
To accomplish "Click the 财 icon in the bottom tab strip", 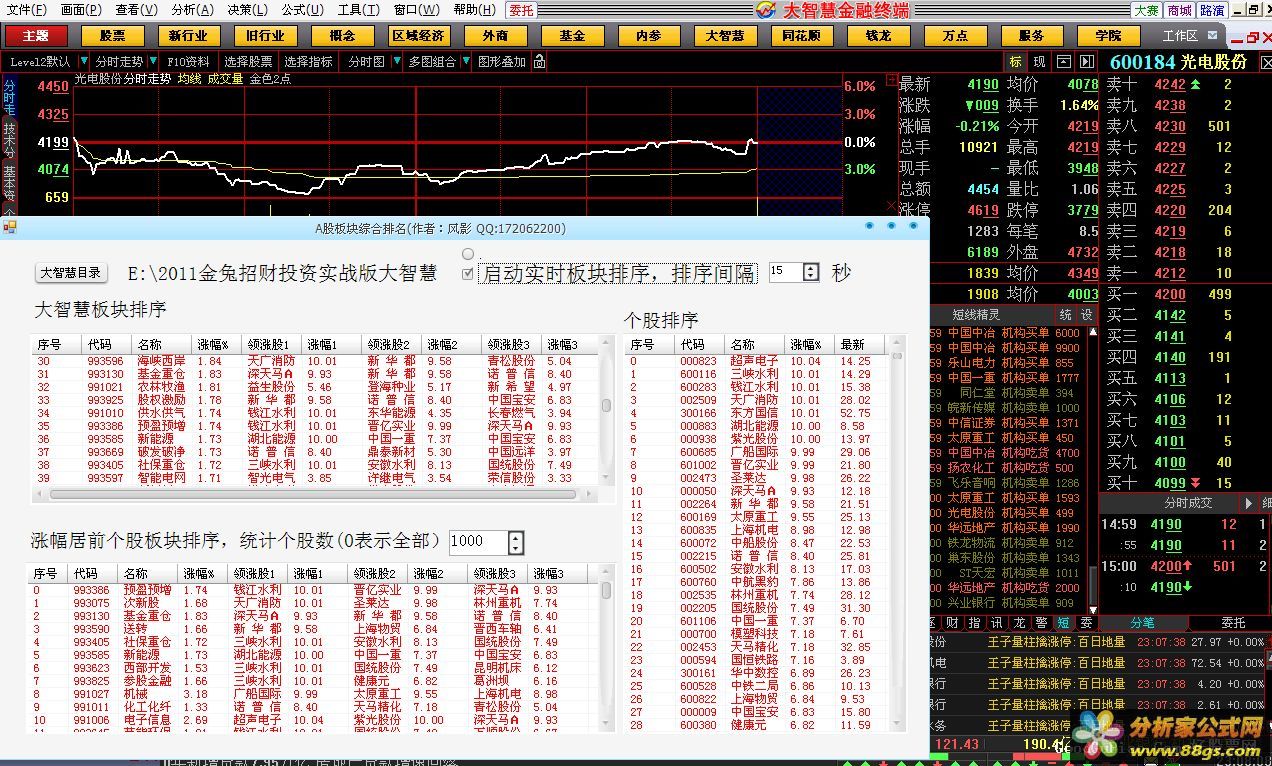I will click(x=952, y=623).
